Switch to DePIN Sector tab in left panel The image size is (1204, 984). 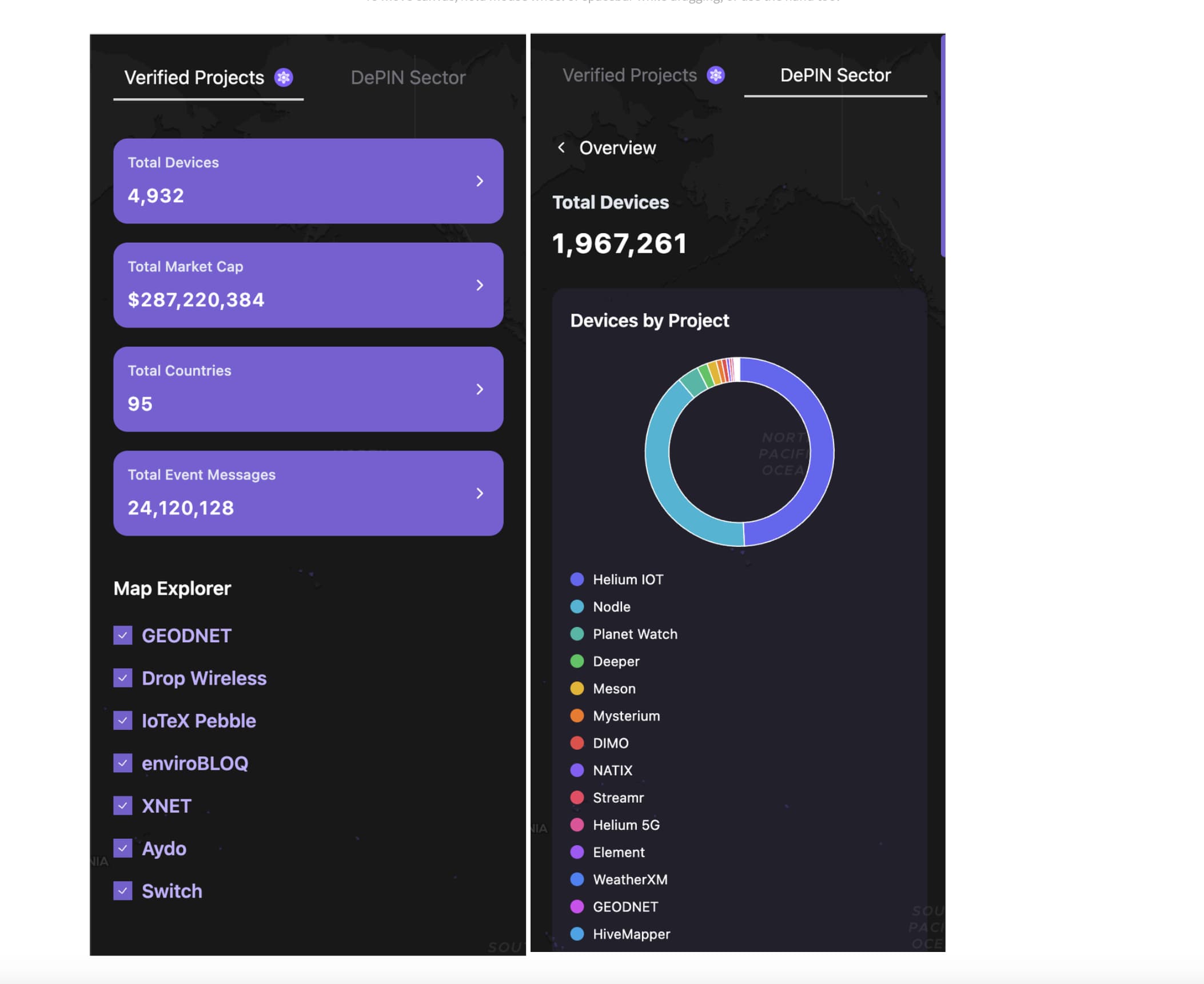click(408, 78)
